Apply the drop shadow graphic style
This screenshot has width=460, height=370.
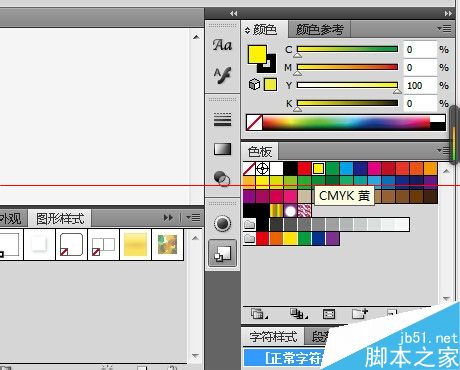coord(39,245)
